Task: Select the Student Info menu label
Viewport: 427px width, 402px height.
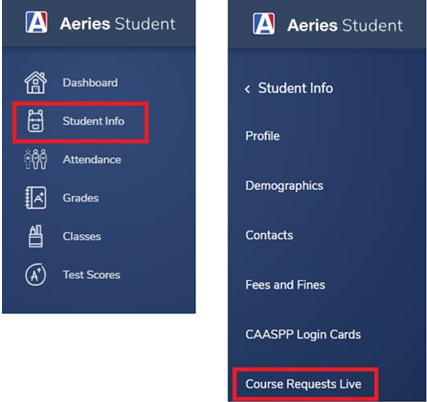Action: click(x=93, y=121)
